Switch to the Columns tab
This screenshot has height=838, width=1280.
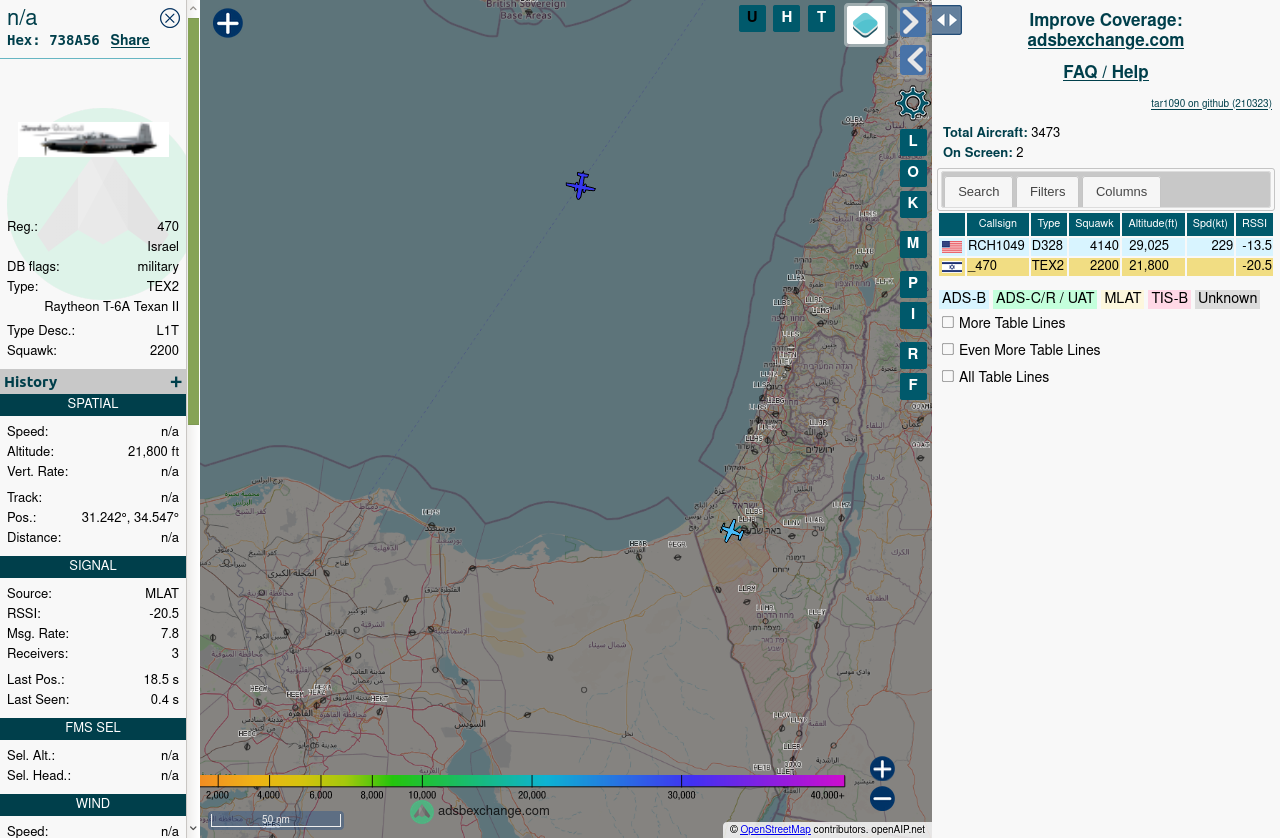click(x=1121, y=192)
